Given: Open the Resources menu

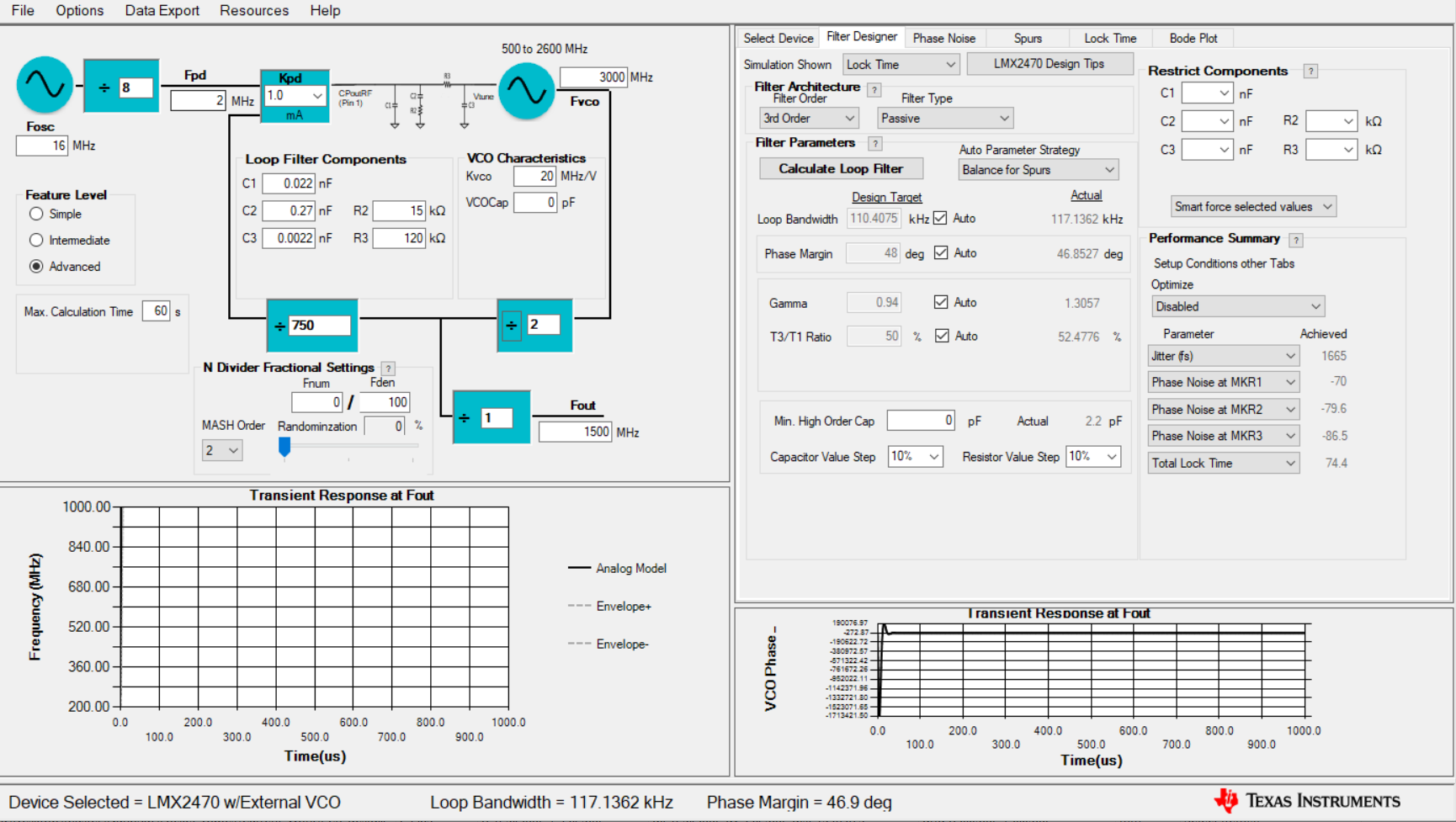Looking at the screenshot, I should tap(254, 10).
